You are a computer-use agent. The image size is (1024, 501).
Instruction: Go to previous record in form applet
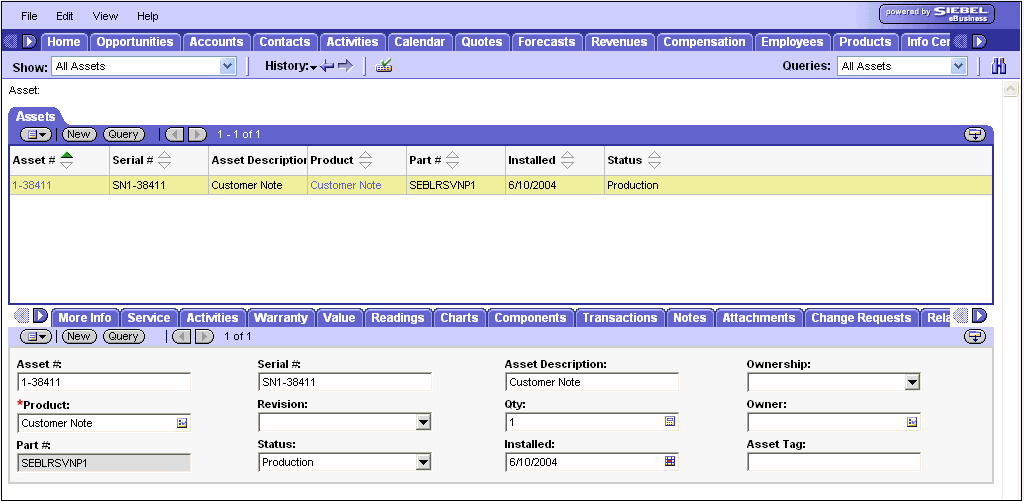click(x=182, y=336)
